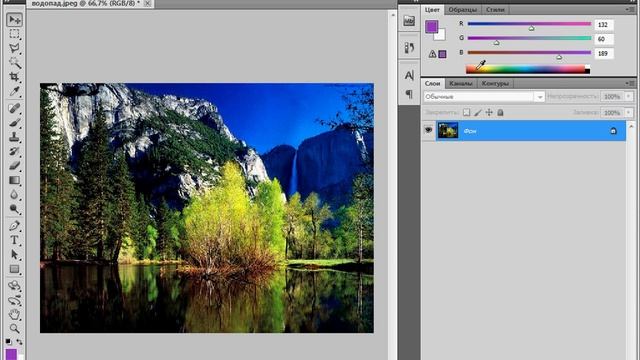Image resolution: width=640 pixels, height=360 pixels.
Task: Click the B value field 189
Action: click(x=604, y=53)
